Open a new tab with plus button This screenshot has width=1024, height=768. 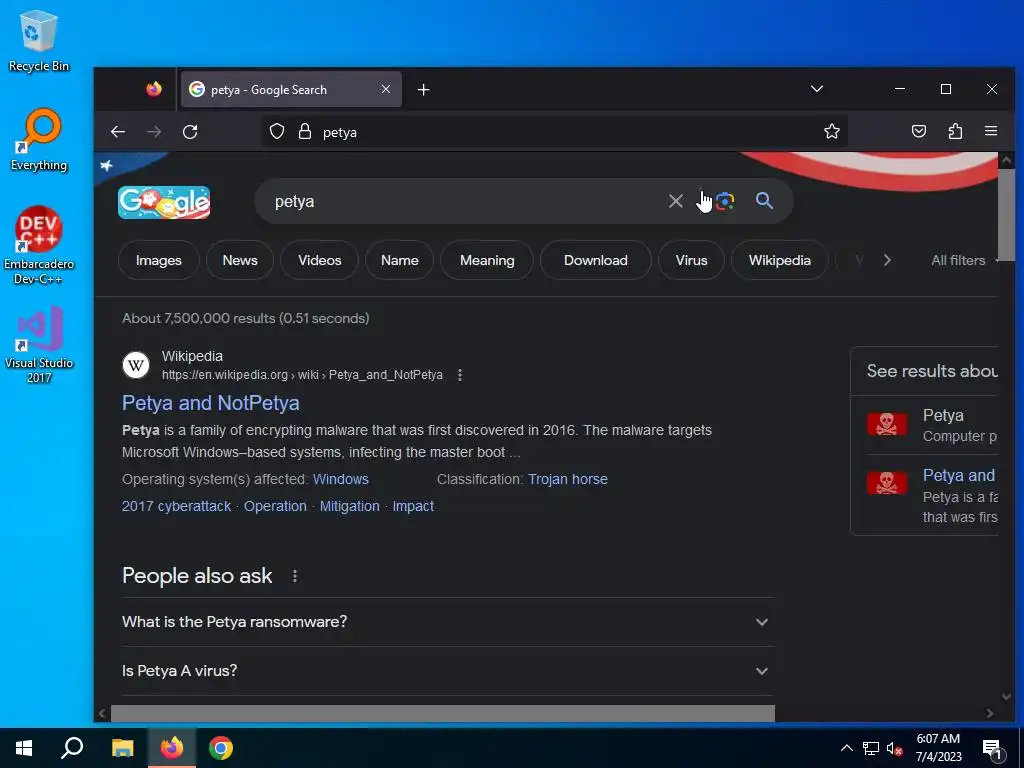(x=423, y=89)
